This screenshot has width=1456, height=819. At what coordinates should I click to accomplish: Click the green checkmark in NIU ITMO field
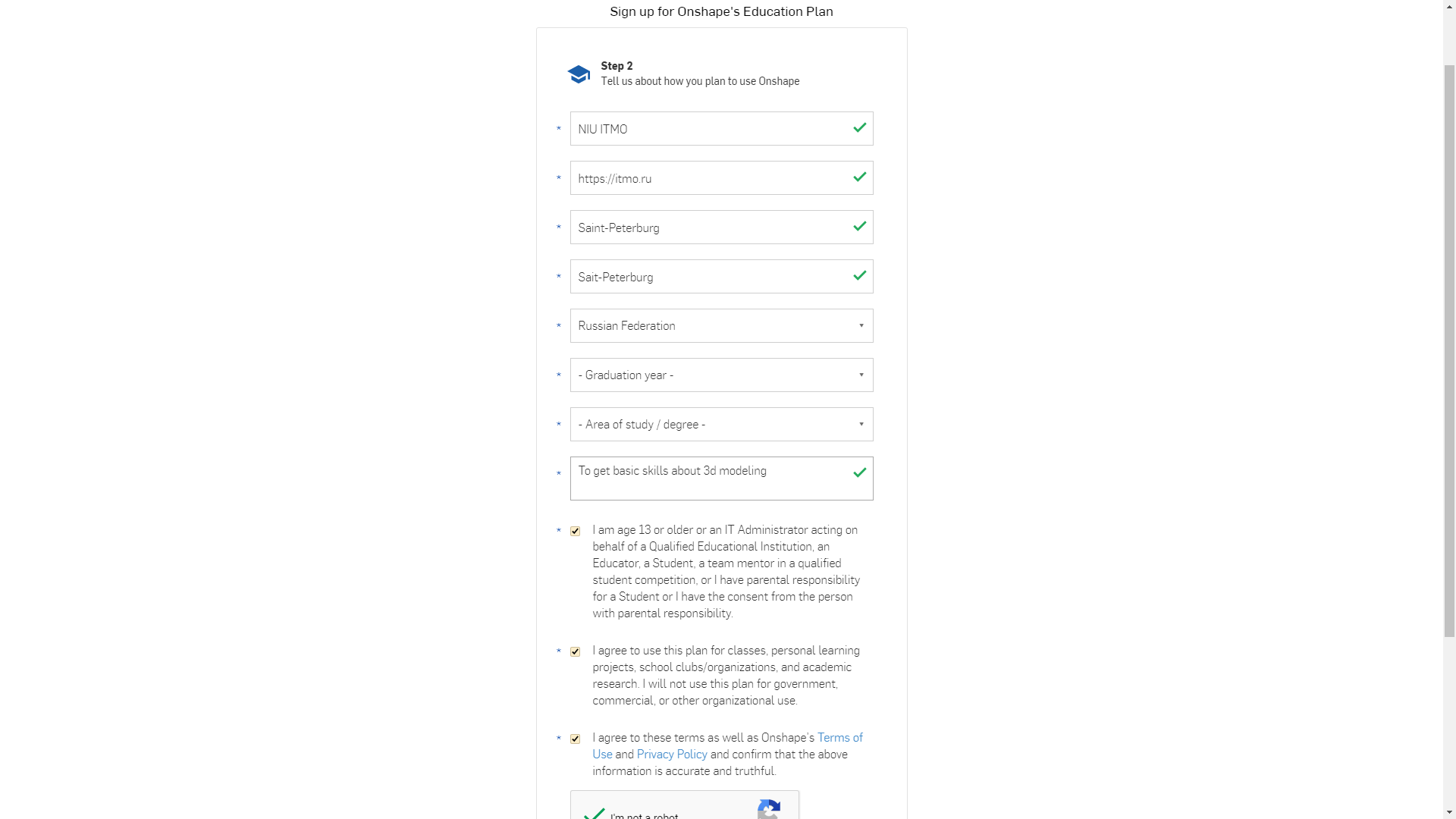pyautogui.click(x=859, y=127)
